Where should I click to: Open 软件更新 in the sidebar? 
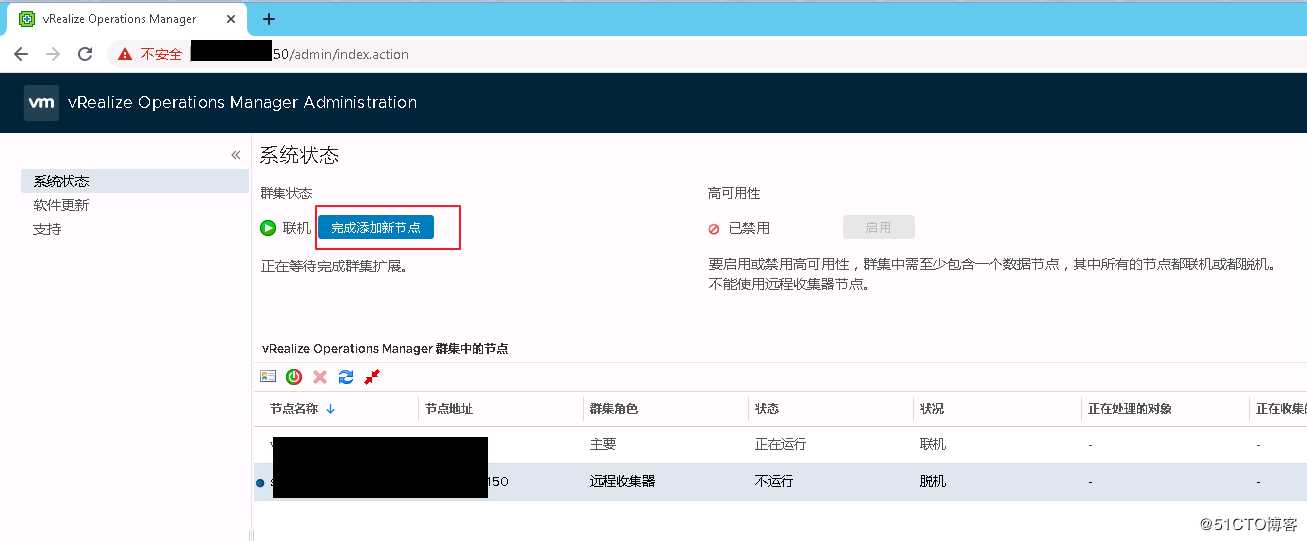[62, 205]
